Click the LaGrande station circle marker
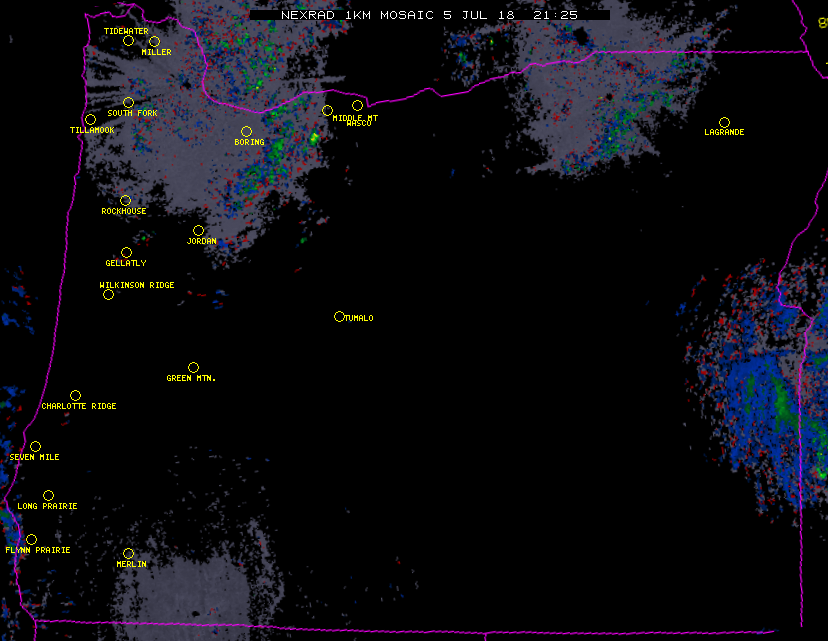This screenshot has width=828, height=641. click(725, 122)
